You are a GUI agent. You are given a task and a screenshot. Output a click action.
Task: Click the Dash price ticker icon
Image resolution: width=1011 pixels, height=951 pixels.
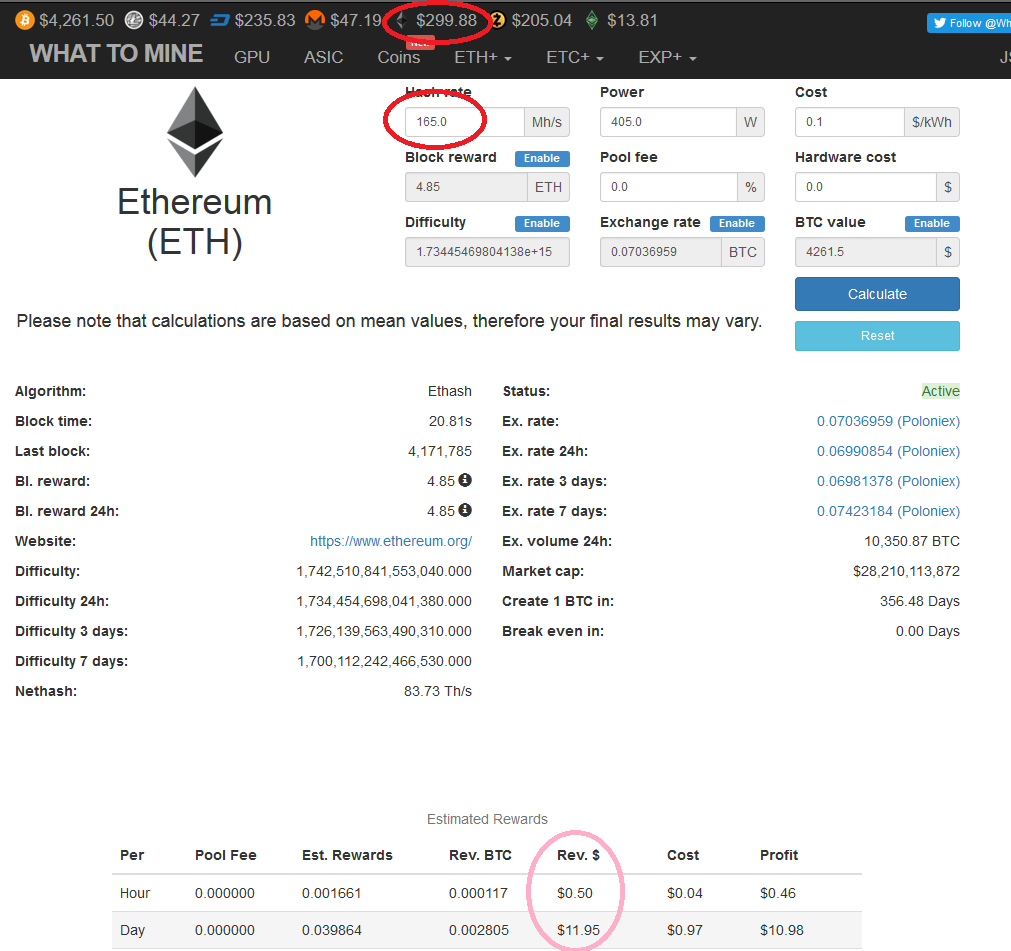pyautogui.click(x=220, y=21)
